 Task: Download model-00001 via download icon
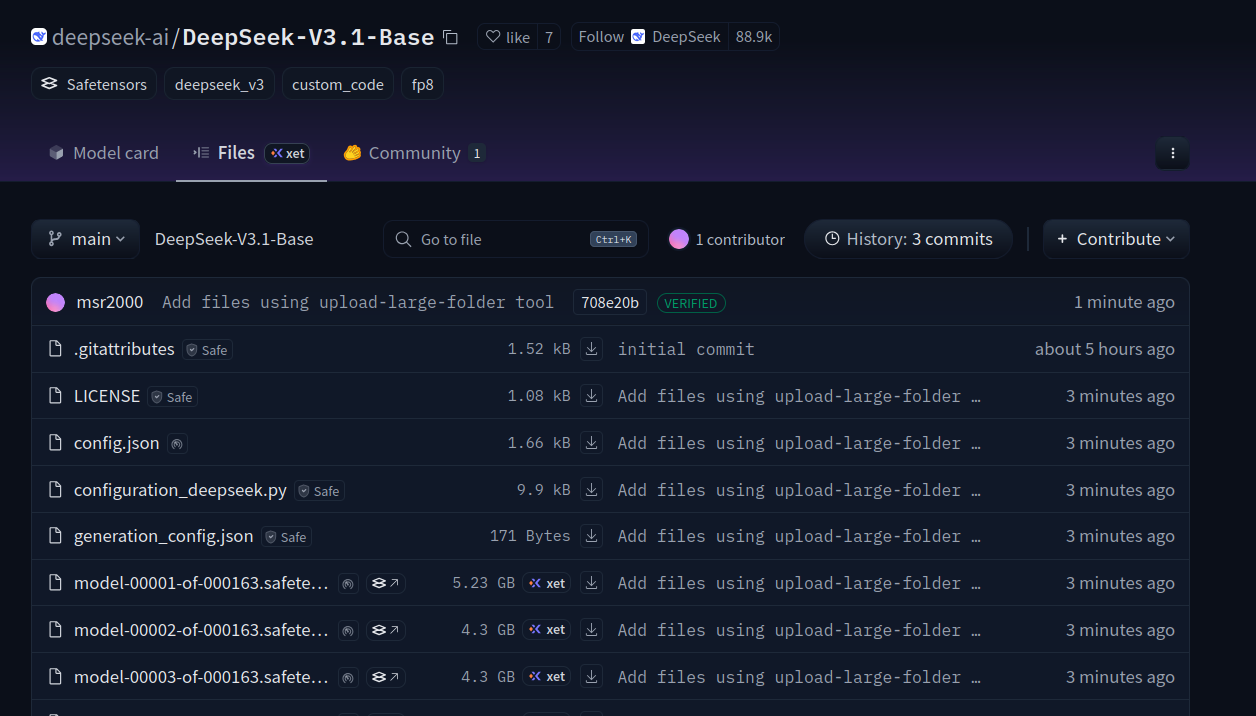point(592,583)
